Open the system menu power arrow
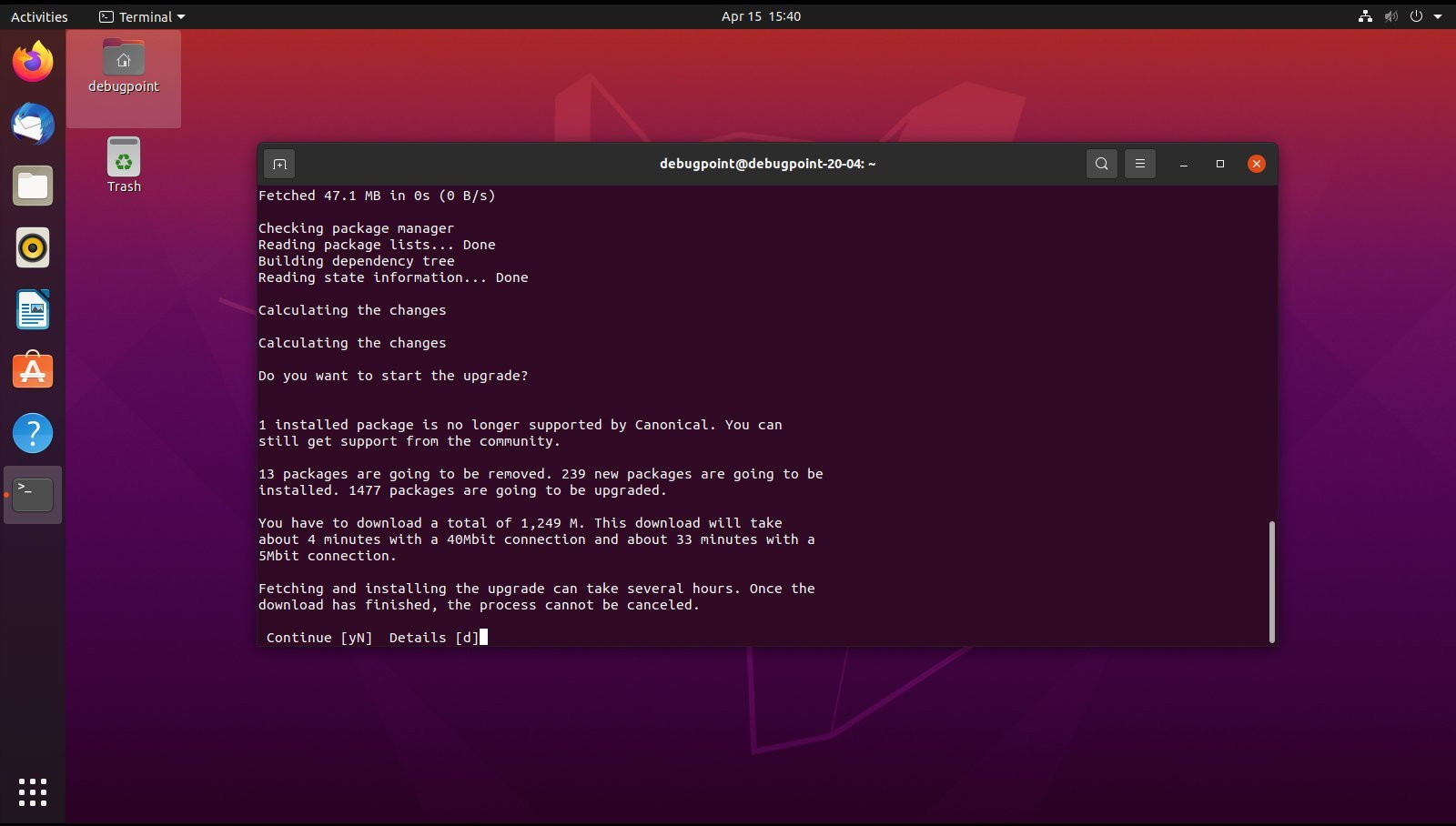Screen dimensions: 1456x826 [x=1438, y=16]
